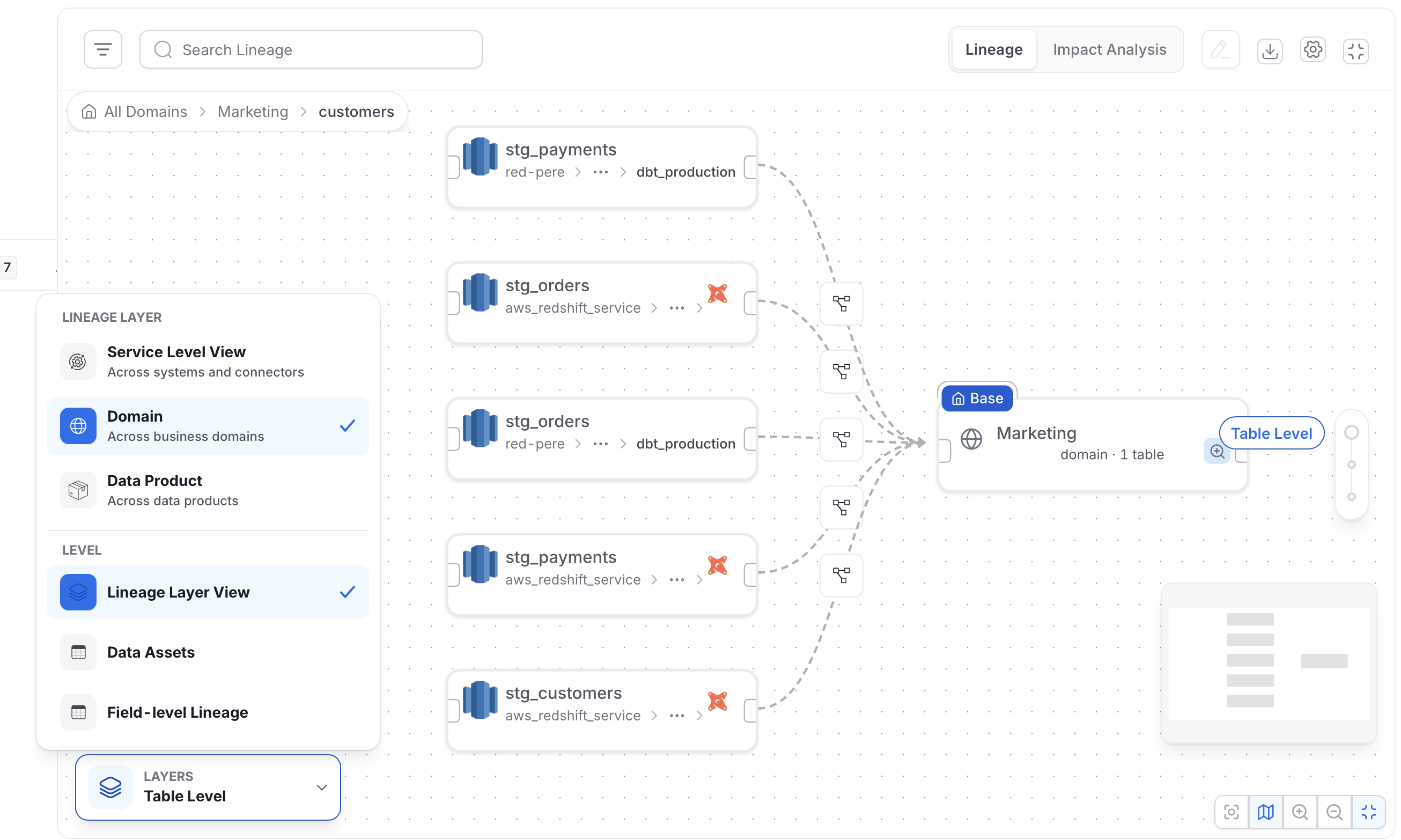Click dbt_production path on red-pere stg_orders node

click(x=685, y=444)
